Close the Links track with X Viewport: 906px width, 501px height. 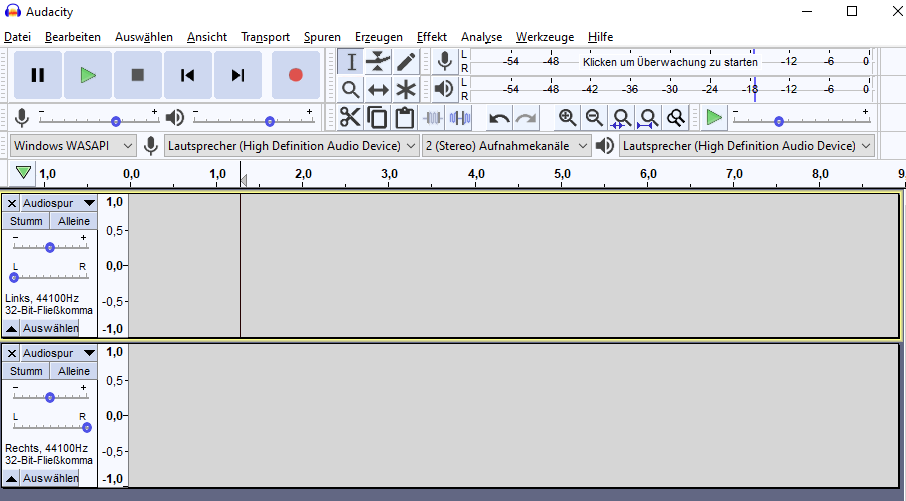point(12,203)
